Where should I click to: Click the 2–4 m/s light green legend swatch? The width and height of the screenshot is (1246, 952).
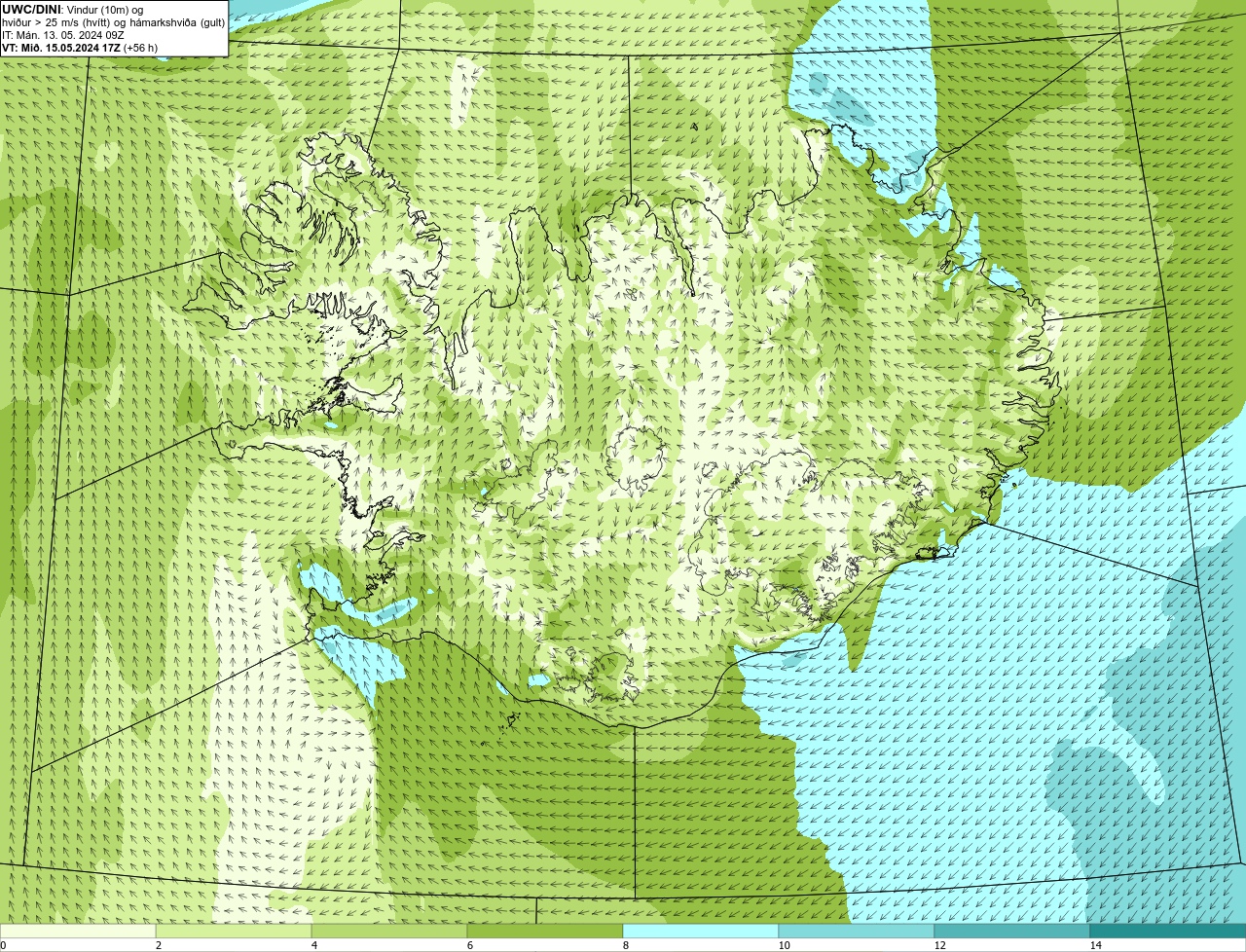coord(234,931)
